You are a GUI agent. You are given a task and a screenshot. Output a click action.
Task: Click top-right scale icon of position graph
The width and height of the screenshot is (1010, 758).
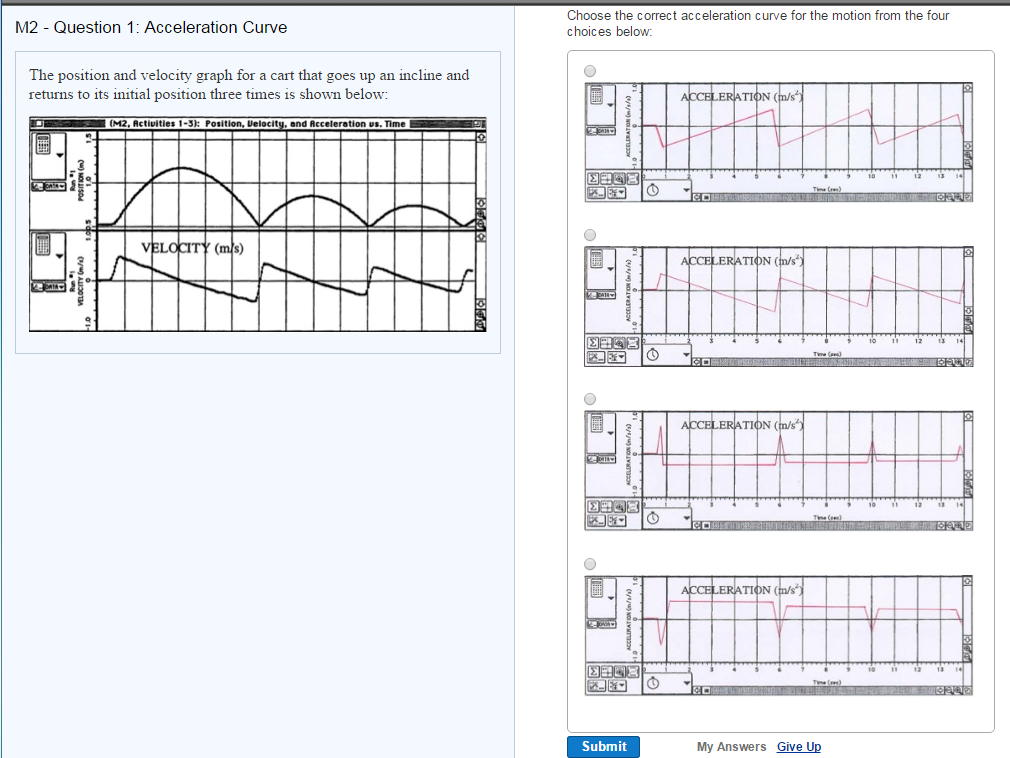481,137
